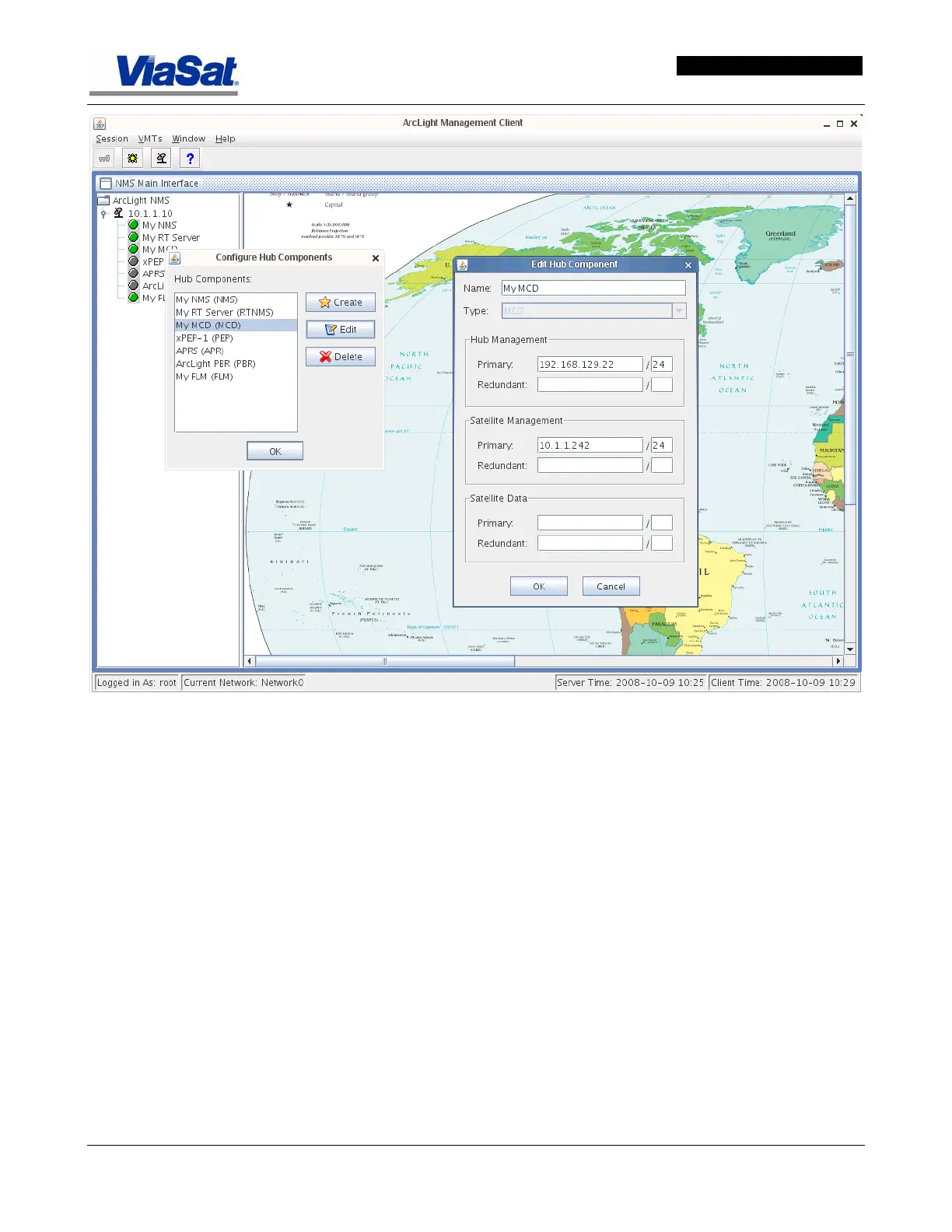Click the Create button

coord(341,303)
